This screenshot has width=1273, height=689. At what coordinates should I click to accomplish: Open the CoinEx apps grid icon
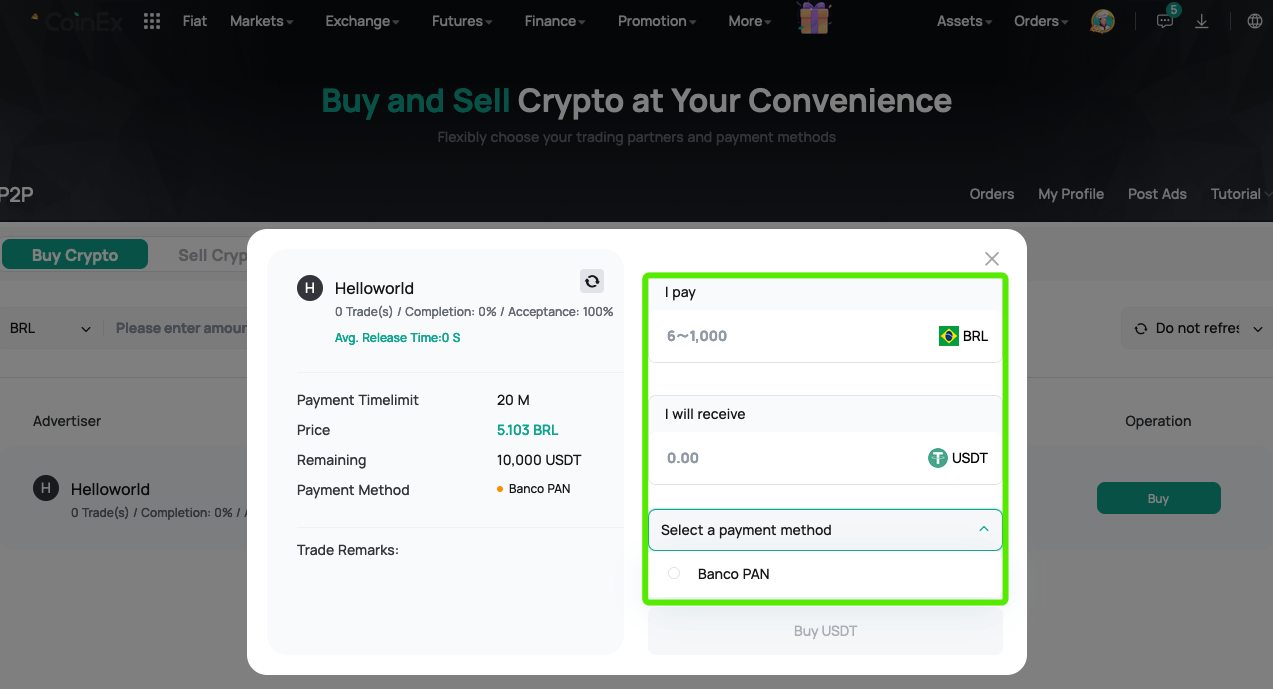click(151, 20)
